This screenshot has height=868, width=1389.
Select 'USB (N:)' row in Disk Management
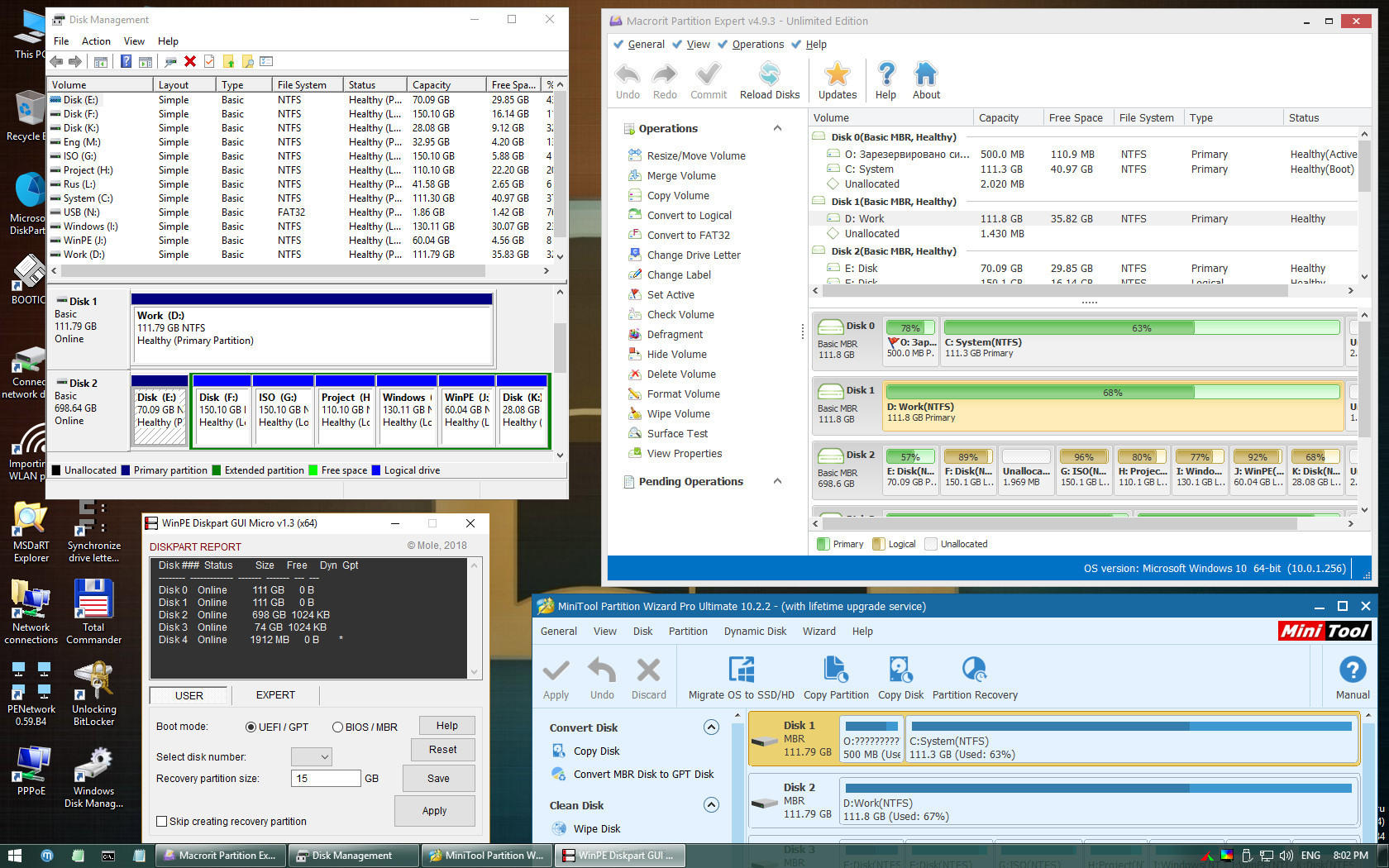click(301, 212)
